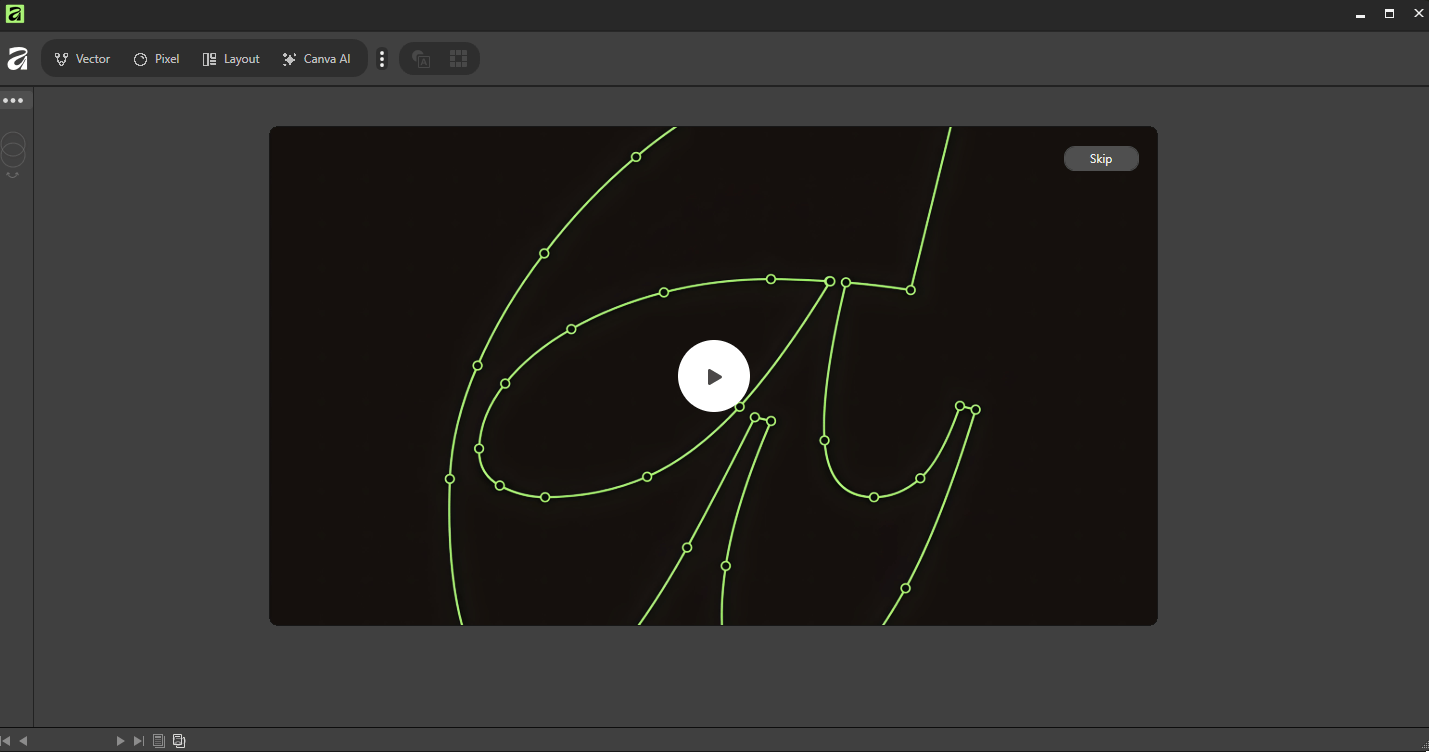Switch to the Vector studio

tap(82, 59)
